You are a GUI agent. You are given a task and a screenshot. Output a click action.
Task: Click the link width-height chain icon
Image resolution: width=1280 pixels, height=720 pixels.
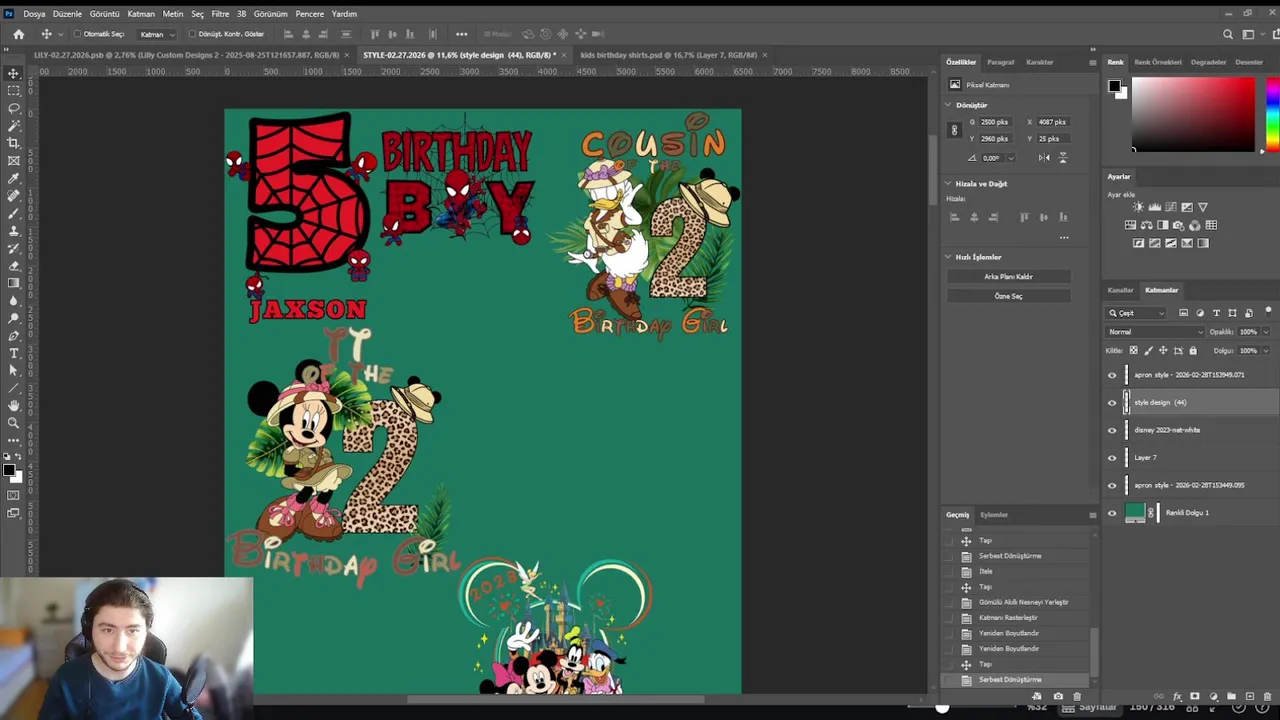954,130
